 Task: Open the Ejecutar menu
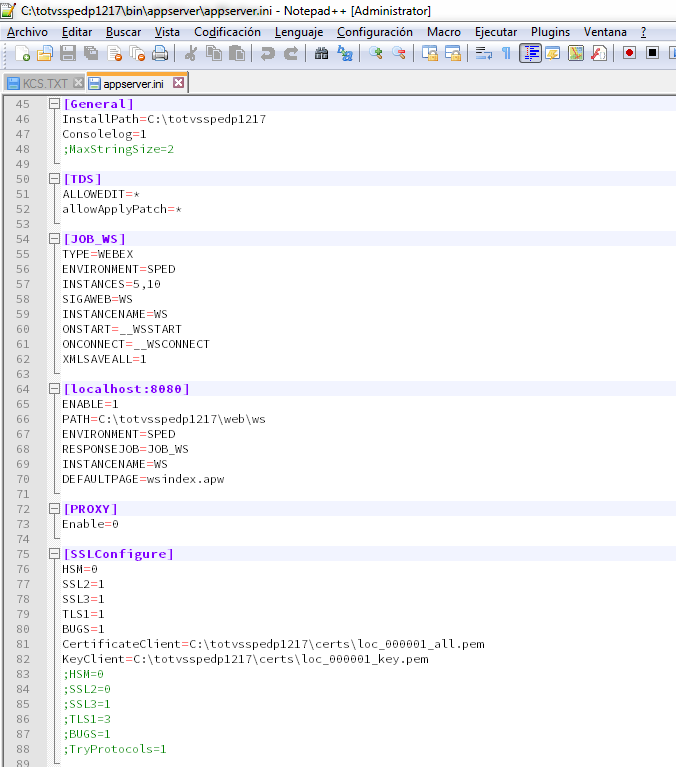coord(496,32)
